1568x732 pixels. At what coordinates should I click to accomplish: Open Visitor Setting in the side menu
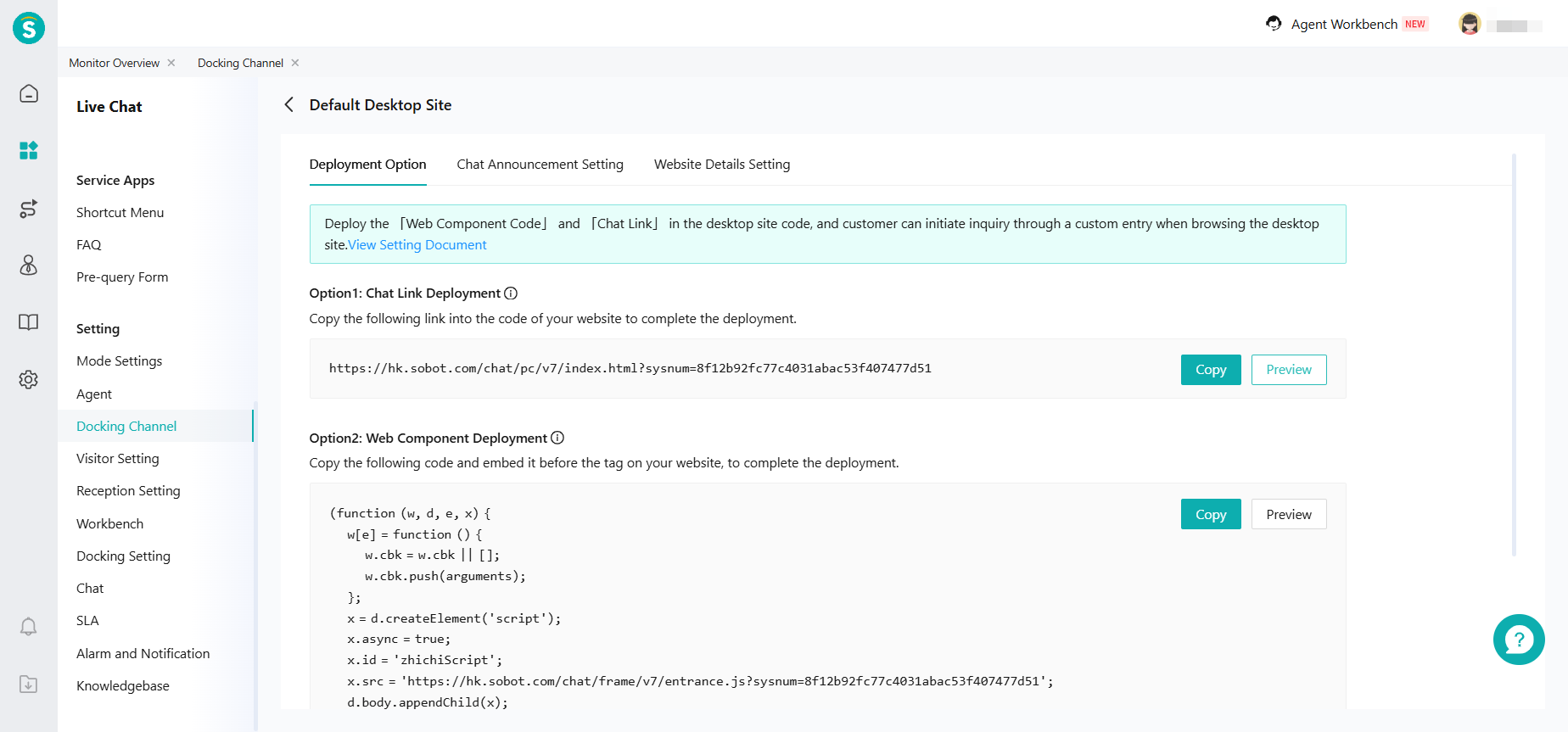[x=118, y=459]
